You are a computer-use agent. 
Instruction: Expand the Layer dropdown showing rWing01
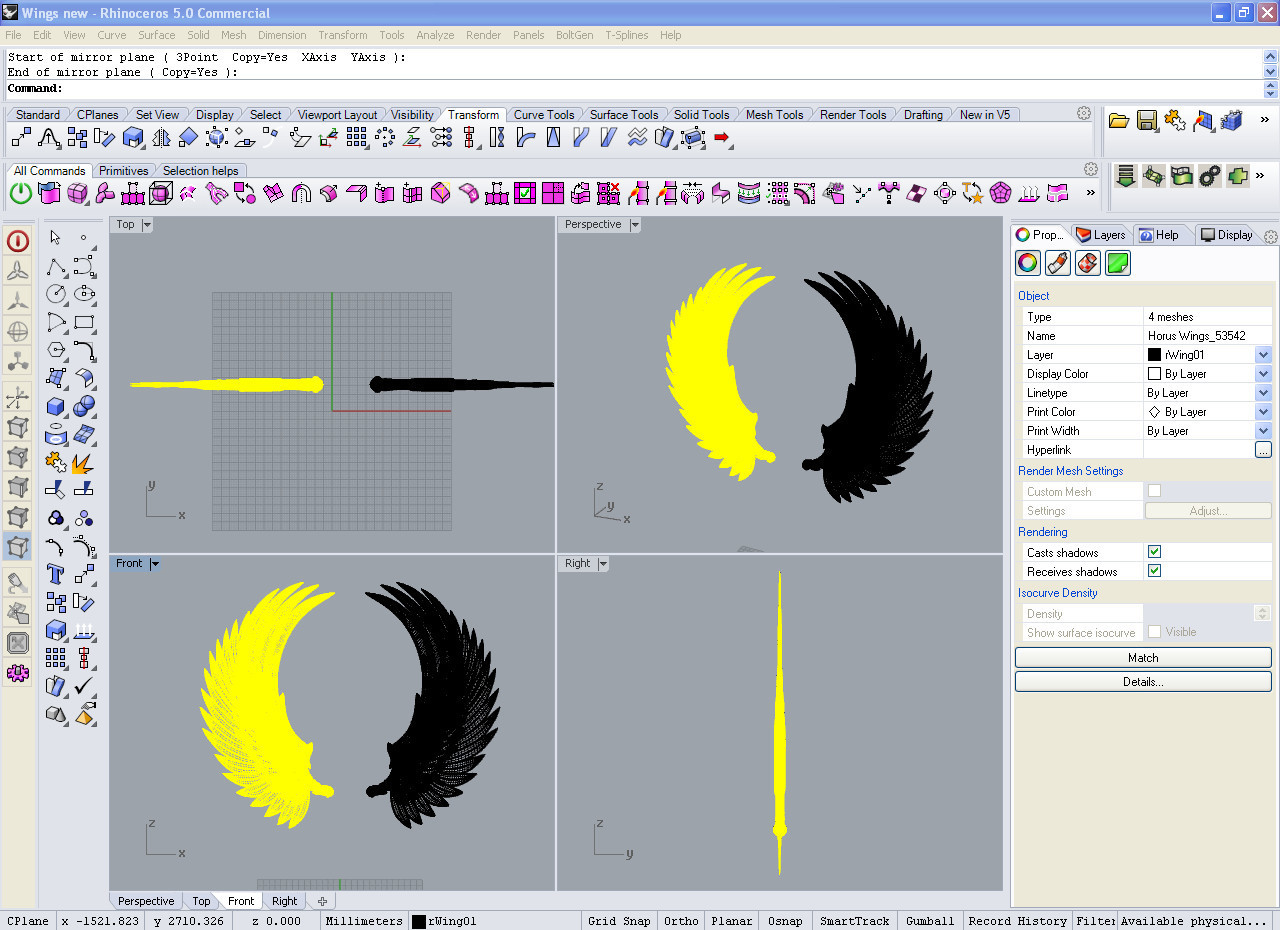[1263, 355]
